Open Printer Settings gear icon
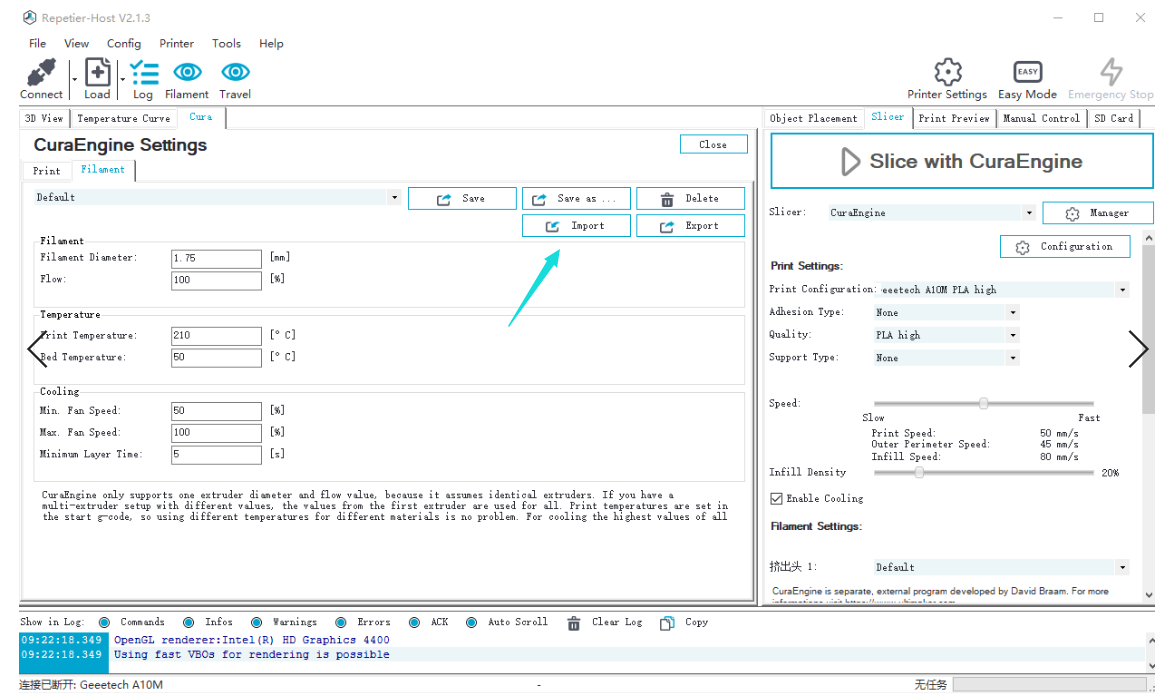The width and height of the screenshot is (1162, 694). (947, 72)
